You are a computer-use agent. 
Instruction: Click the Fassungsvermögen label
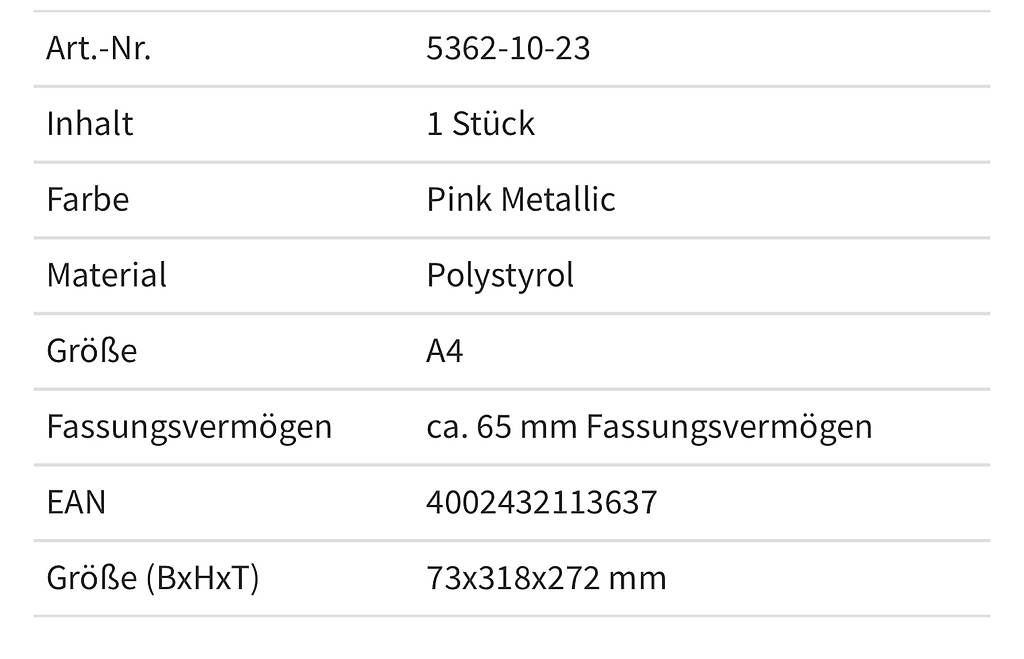pyautogui.click(x=189, y=428)
